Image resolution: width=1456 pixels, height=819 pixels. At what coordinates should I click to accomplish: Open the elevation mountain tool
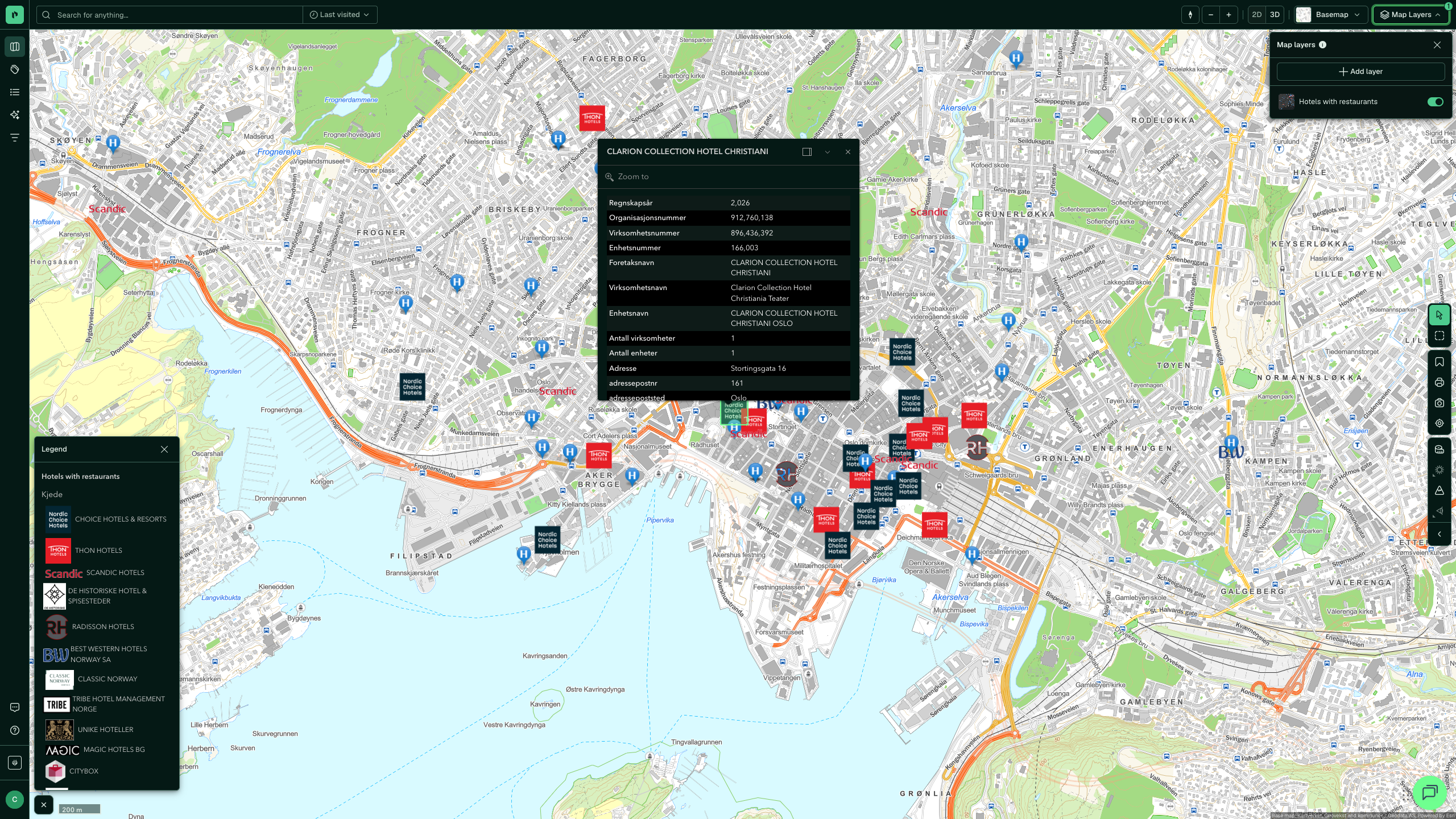(1439, 491)
